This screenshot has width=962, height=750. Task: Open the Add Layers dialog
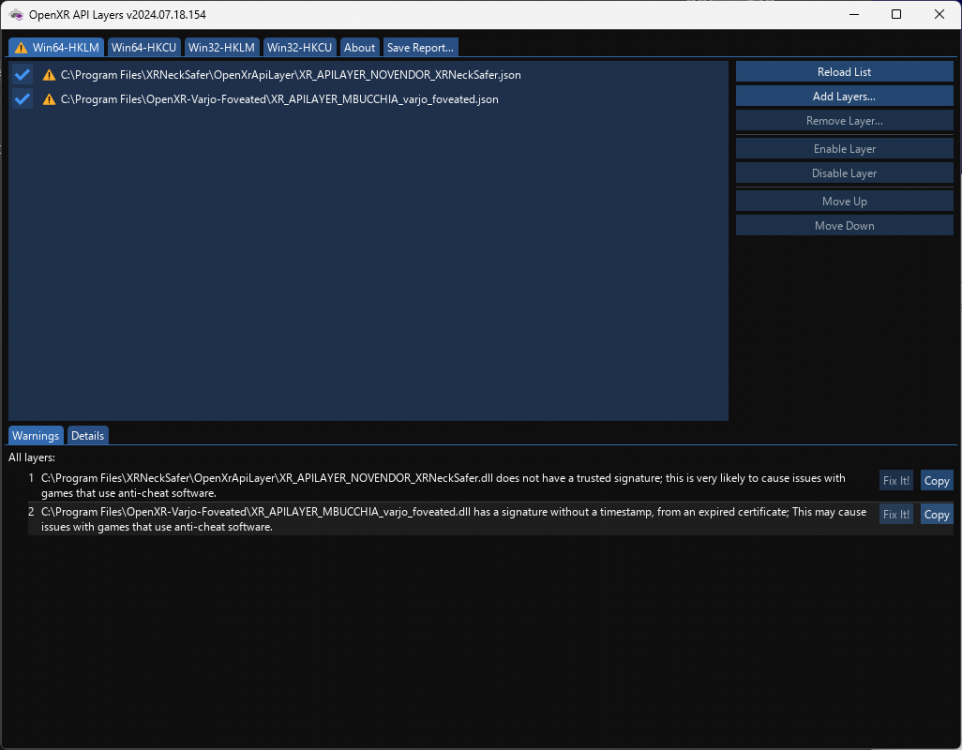(844, 96)
